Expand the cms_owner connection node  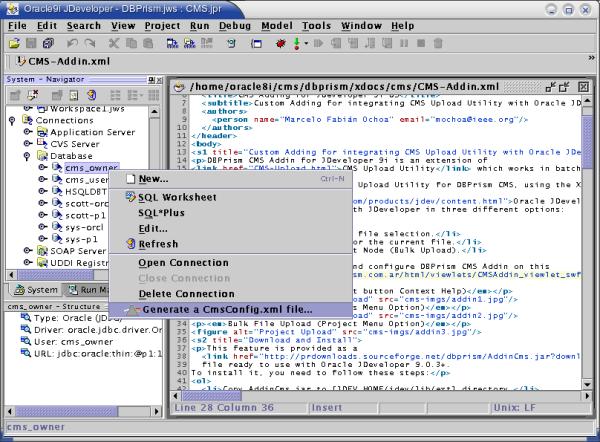coord(42,168)
